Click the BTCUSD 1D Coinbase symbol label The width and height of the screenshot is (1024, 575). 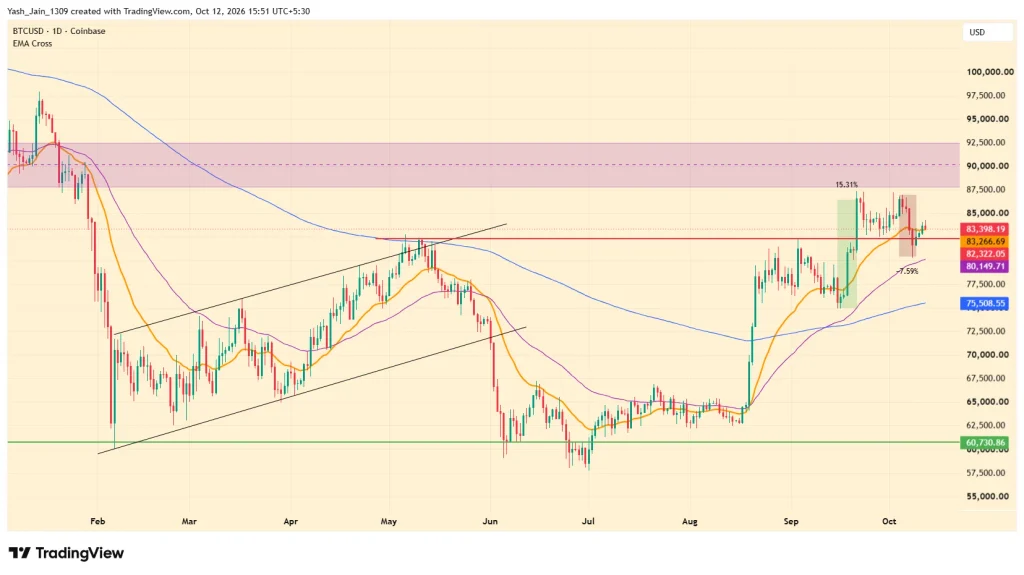coord(59,31)
